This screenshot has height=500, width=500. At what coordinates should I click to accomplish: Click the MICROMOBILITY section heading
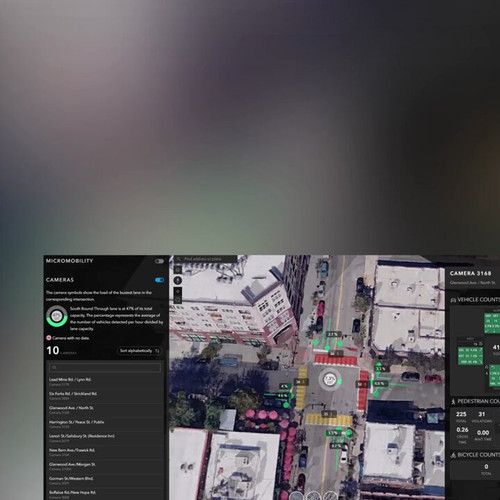click(x=70, y=261)
